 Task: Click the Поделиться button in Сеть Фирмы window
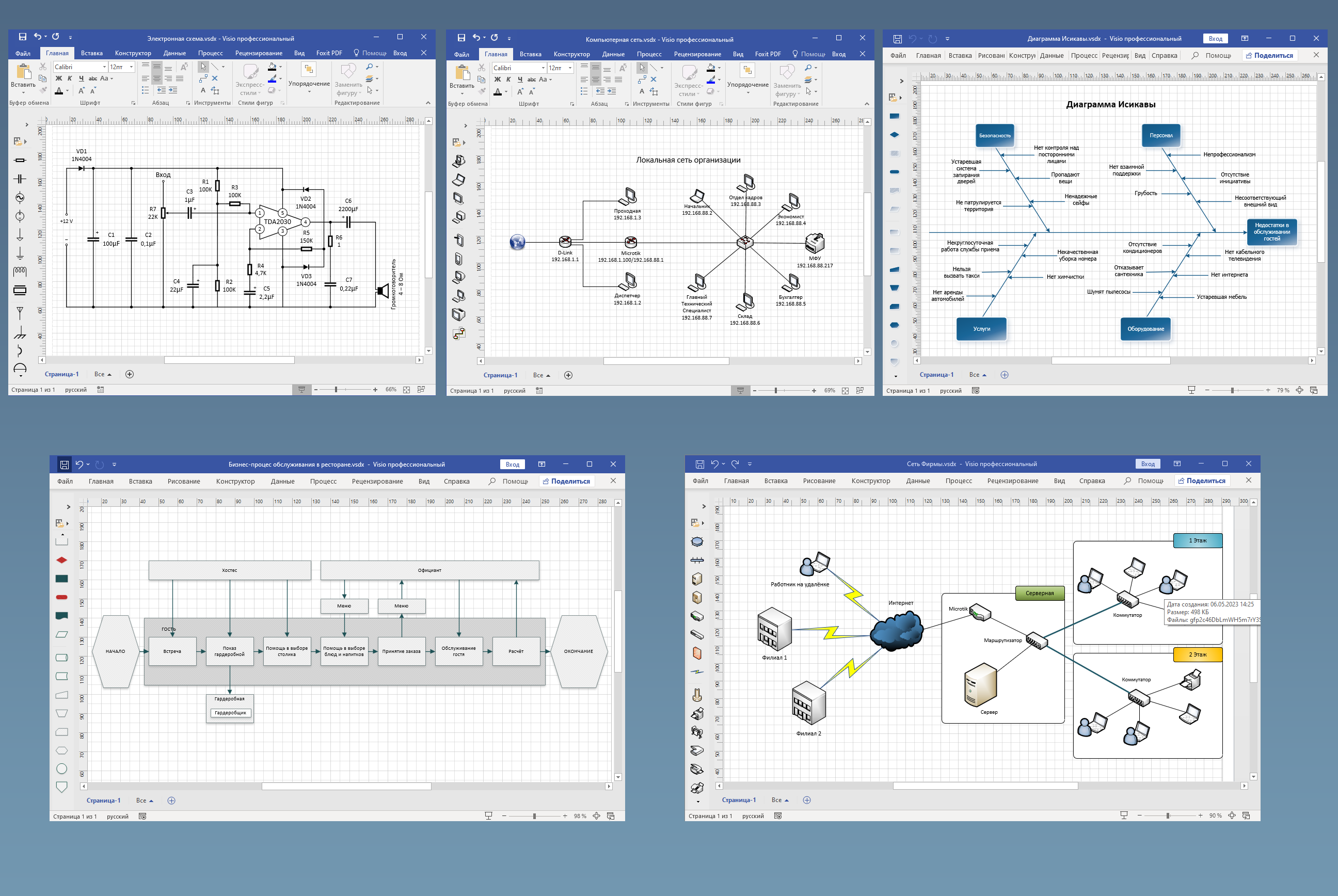point(1202,481)
